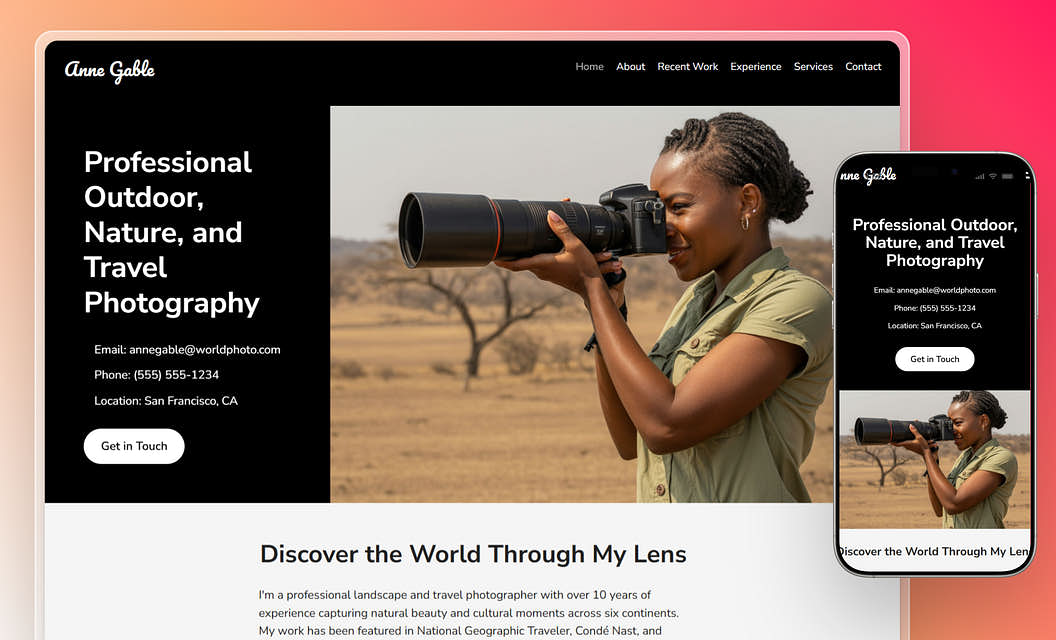Click the Anne Gable logo on desktop site
The height and width of the screenshot is (640, 1056).
[110, 69]
